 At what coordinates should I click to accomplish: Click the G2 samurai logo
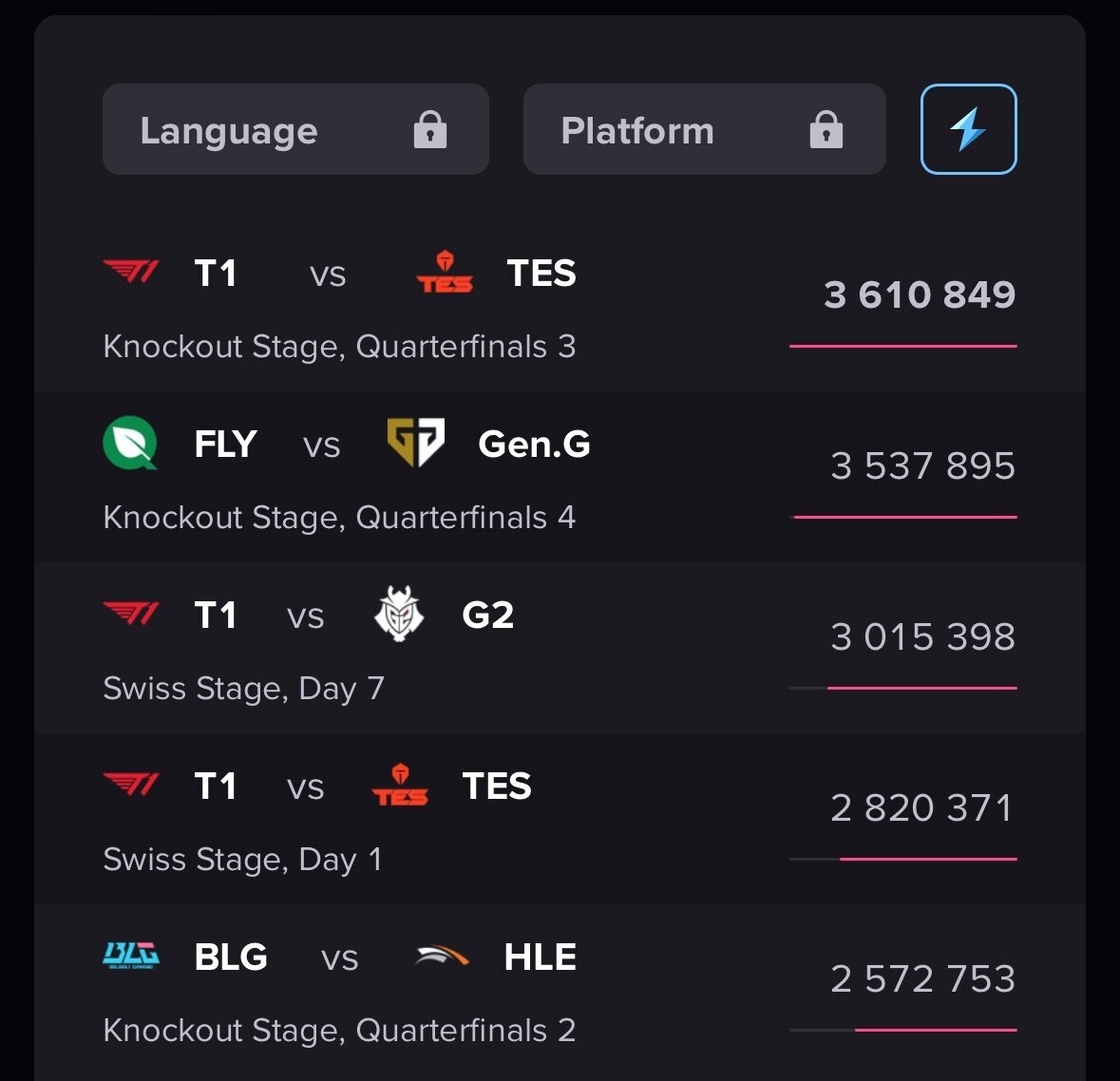pyautogui.click(x=399, y=614)
